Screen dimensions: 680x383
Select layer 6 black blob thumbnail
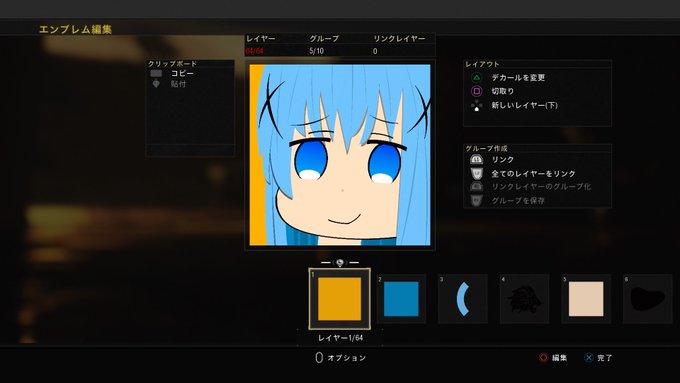tap(647, 299)
